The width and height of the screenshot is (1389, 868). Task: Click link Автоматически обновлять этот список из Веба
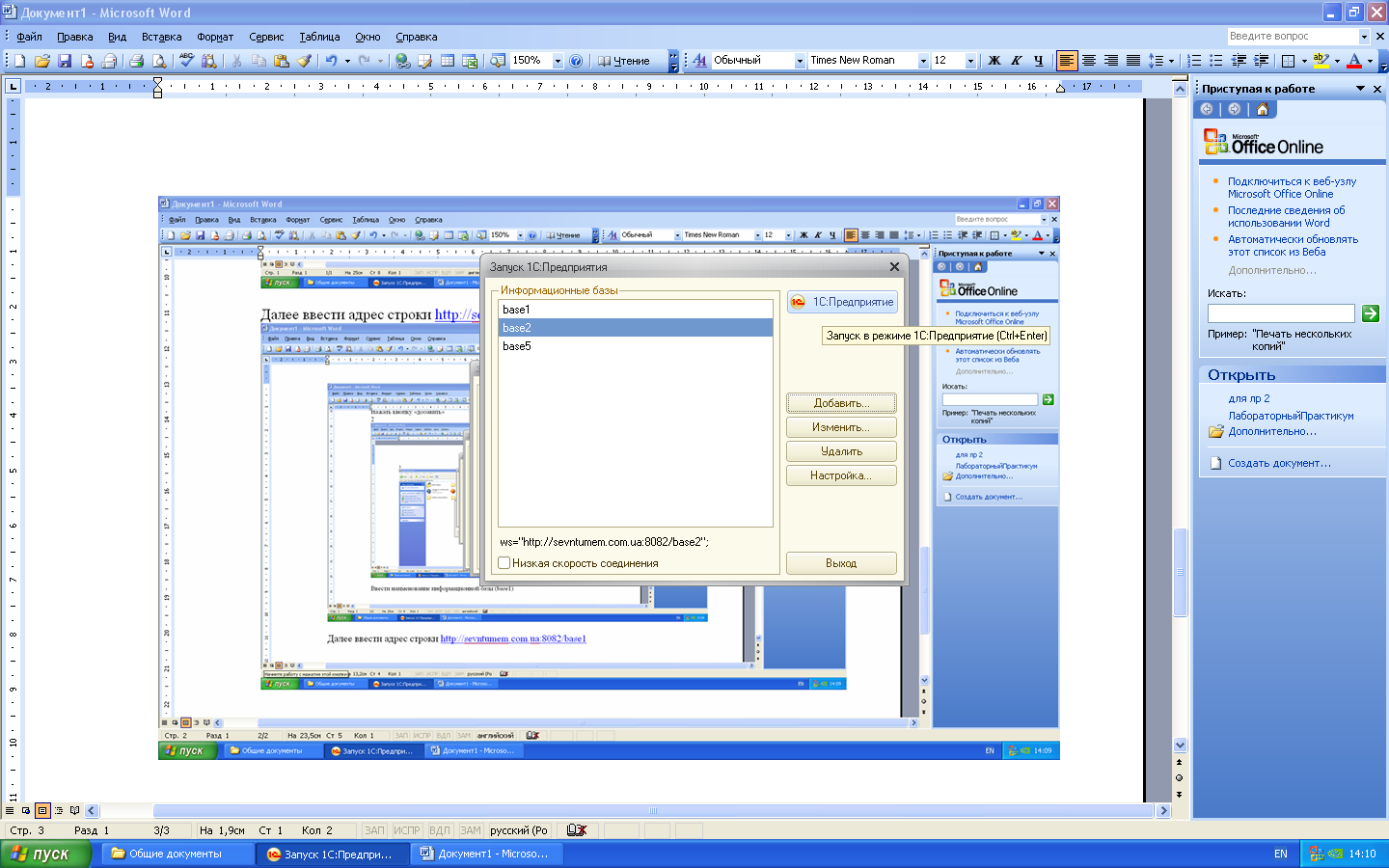pos(1293,245)
